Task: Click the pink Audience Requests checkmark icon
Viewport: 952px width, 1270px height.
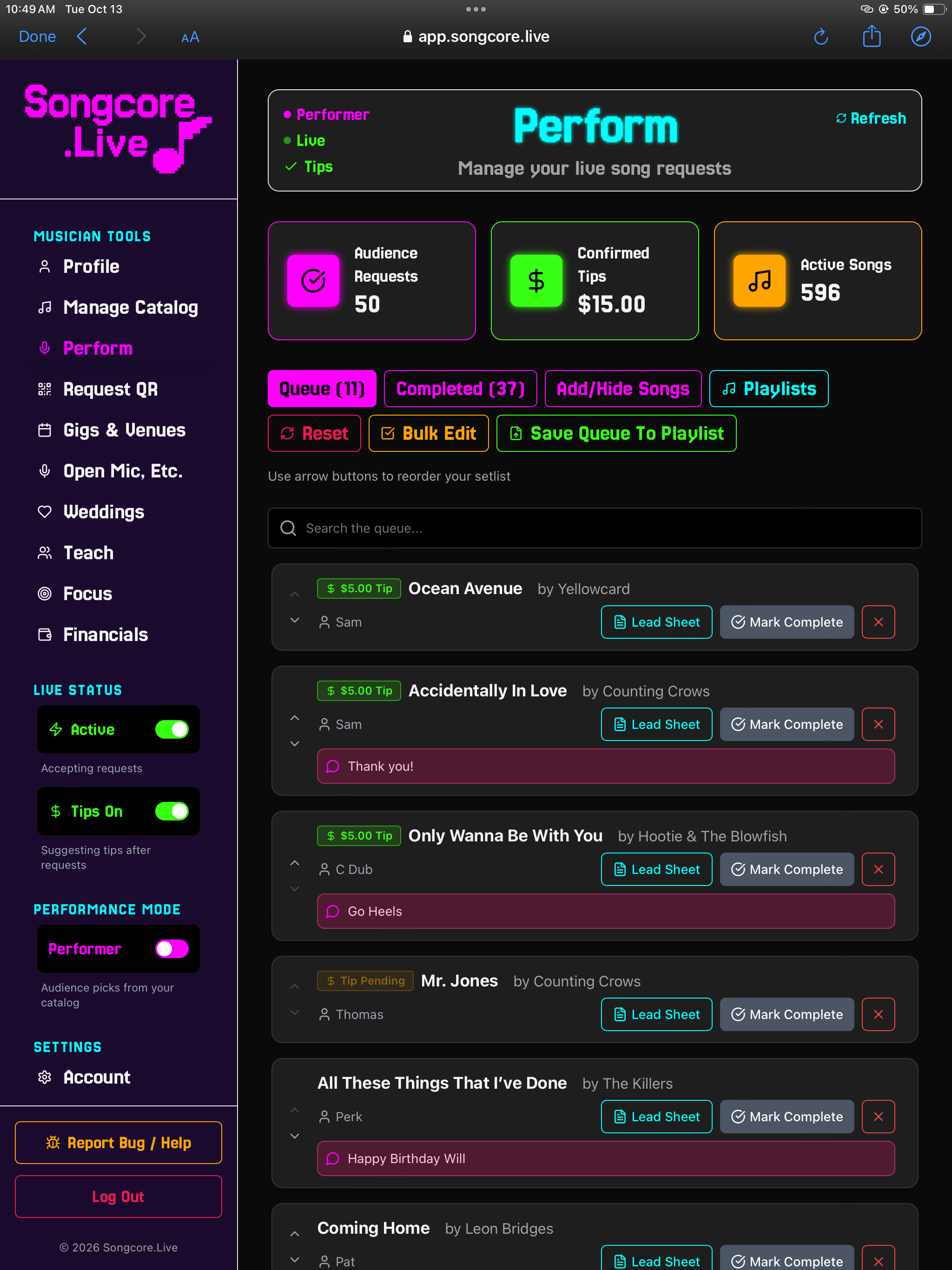Action: pos(313,281)
